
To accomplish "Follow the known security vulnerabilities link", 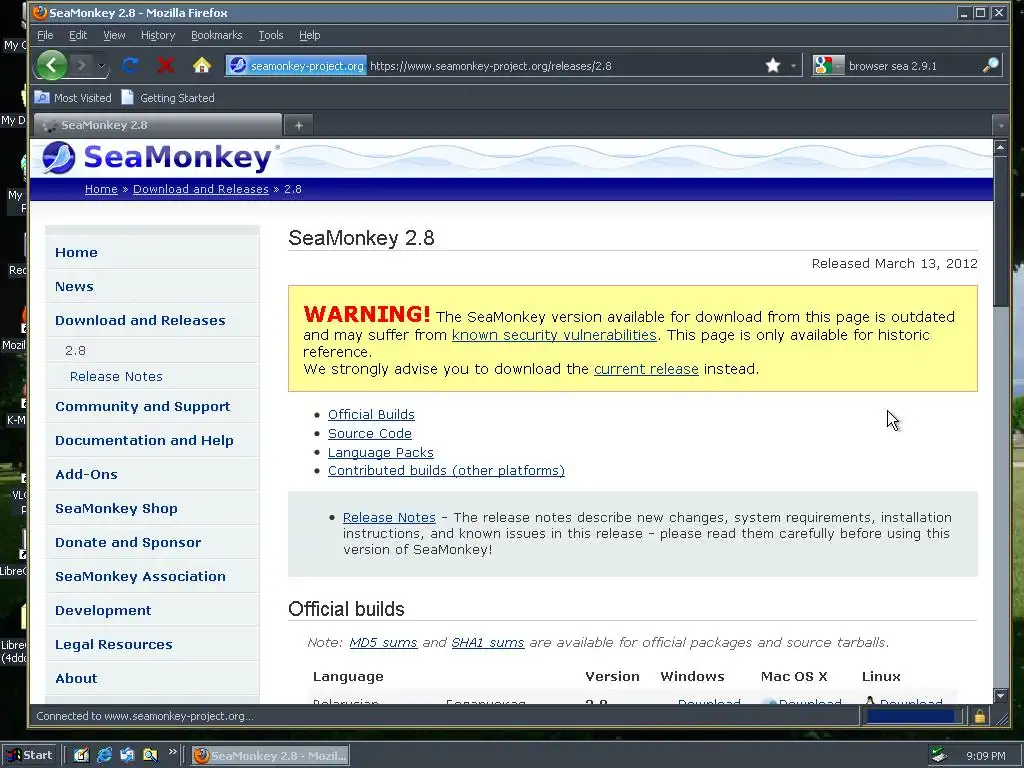I will coord(554,334).
